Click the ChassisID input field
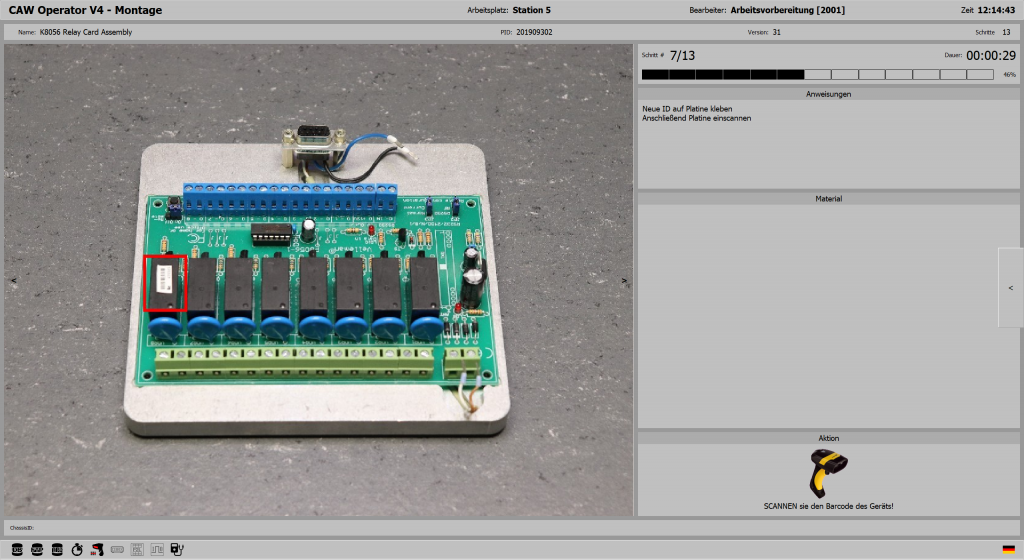 (x=511, y=528)
